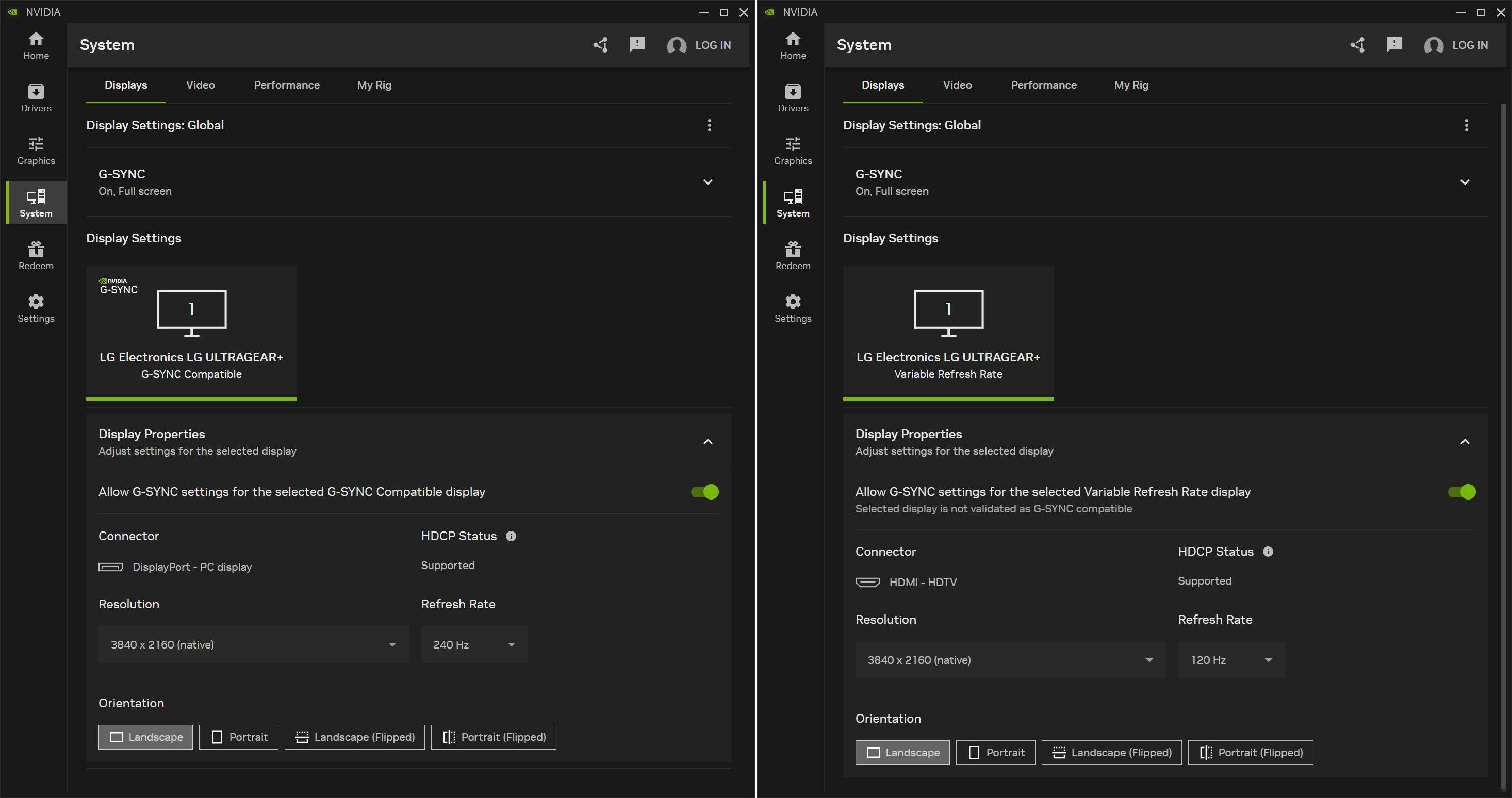The height and width of the screenshot is (798, 1512).
Task: Open the 240 Hz refresh rate dropdown
Action: tap(474, 644)
